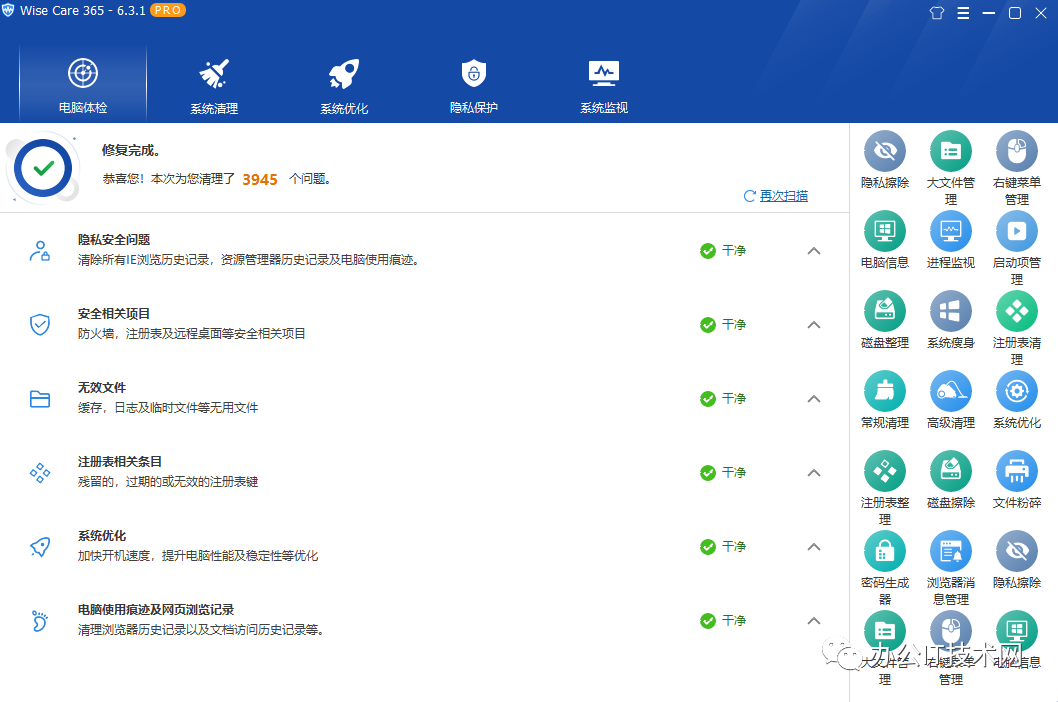Viewport: 1058px width, 702px height.
Task: Open the skin/theme shirt icon
Action: click(937, 13)
